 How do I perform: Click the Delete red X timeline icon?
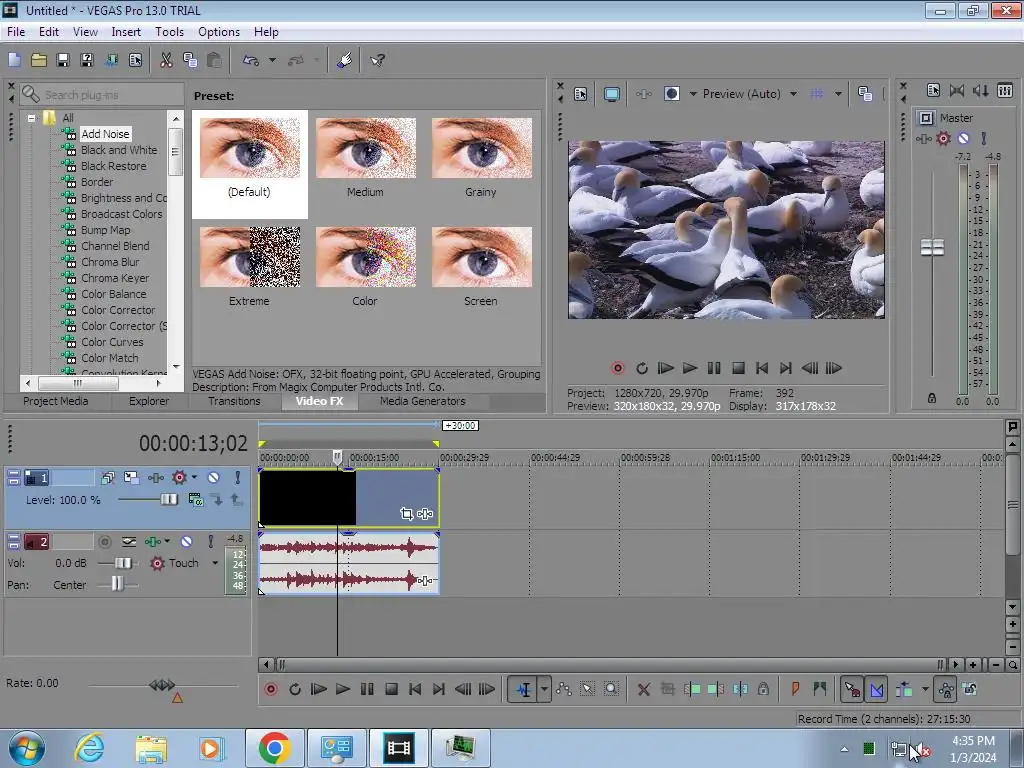[x=643, y=689]
